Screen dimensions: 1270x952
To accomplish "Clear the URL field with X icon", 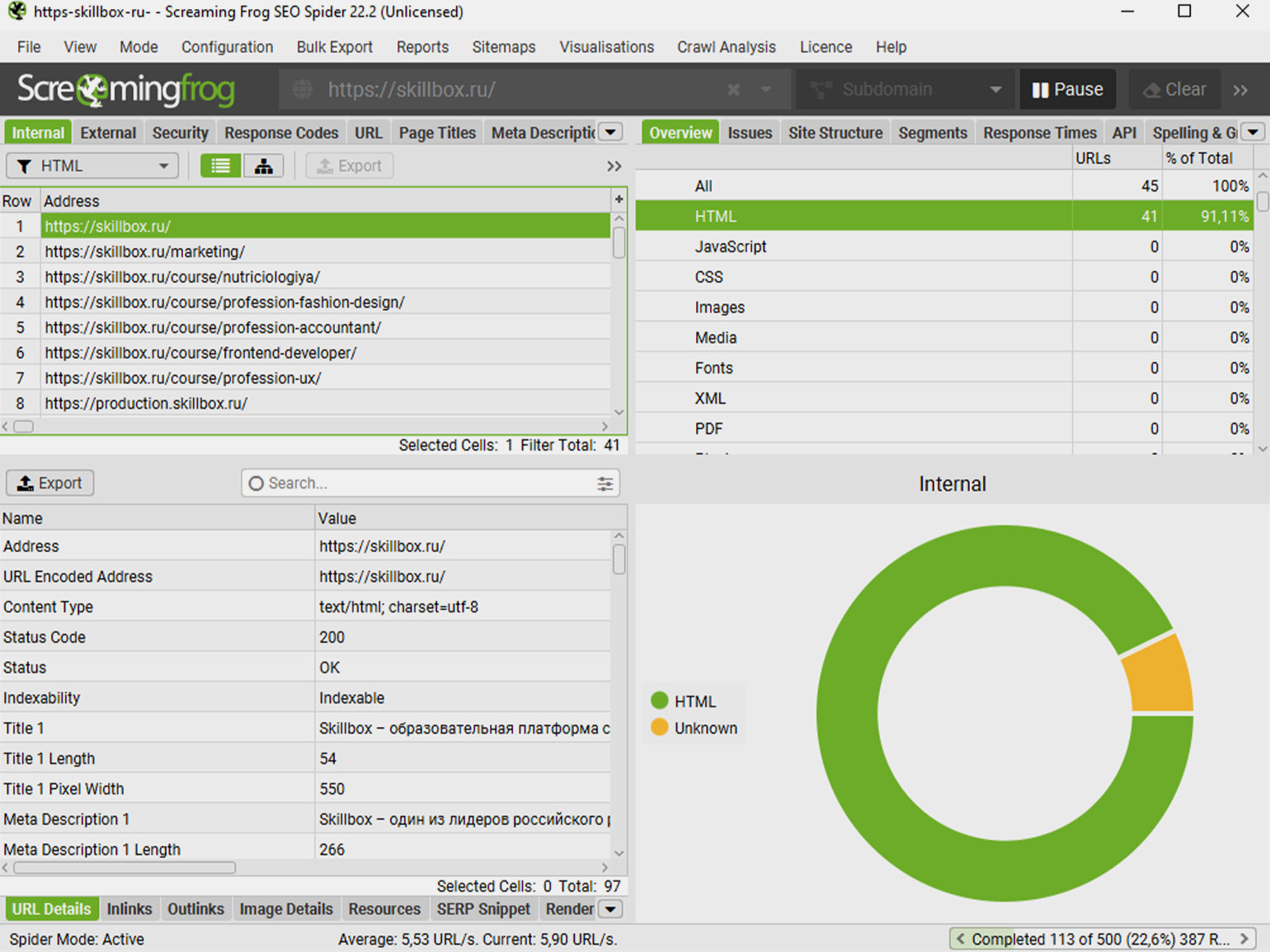I will [733, 90].
